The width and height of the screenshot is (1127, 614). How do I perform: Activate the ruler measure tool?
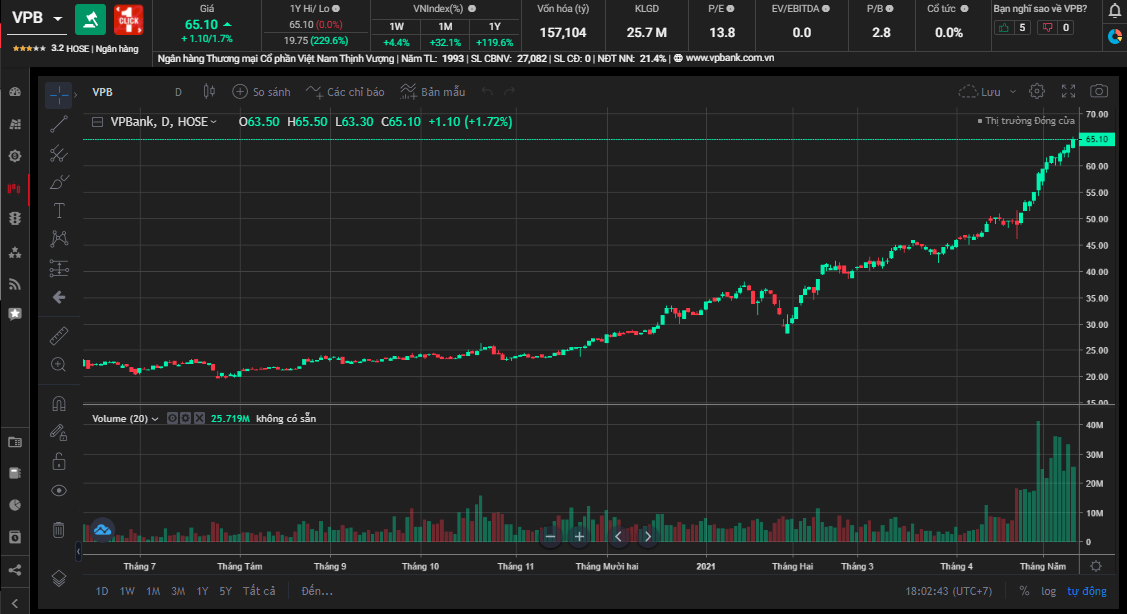(x=59, y=336)
